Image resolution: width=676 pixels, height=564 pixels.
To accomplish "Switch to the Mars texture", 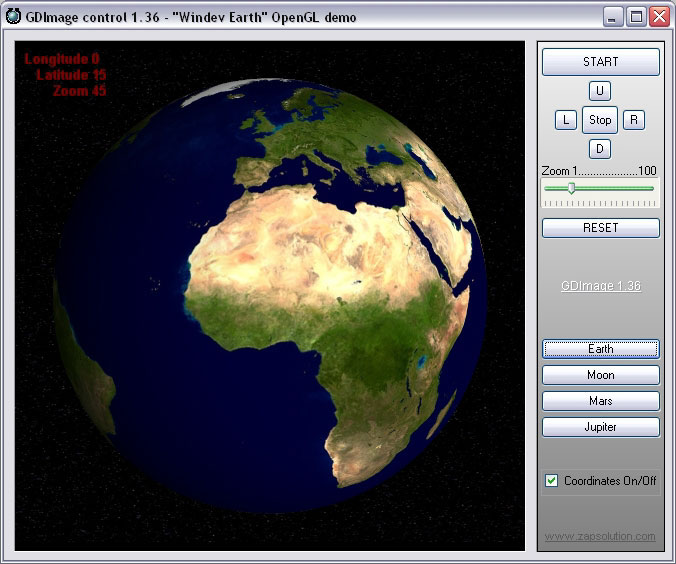I will click(601, 401).
